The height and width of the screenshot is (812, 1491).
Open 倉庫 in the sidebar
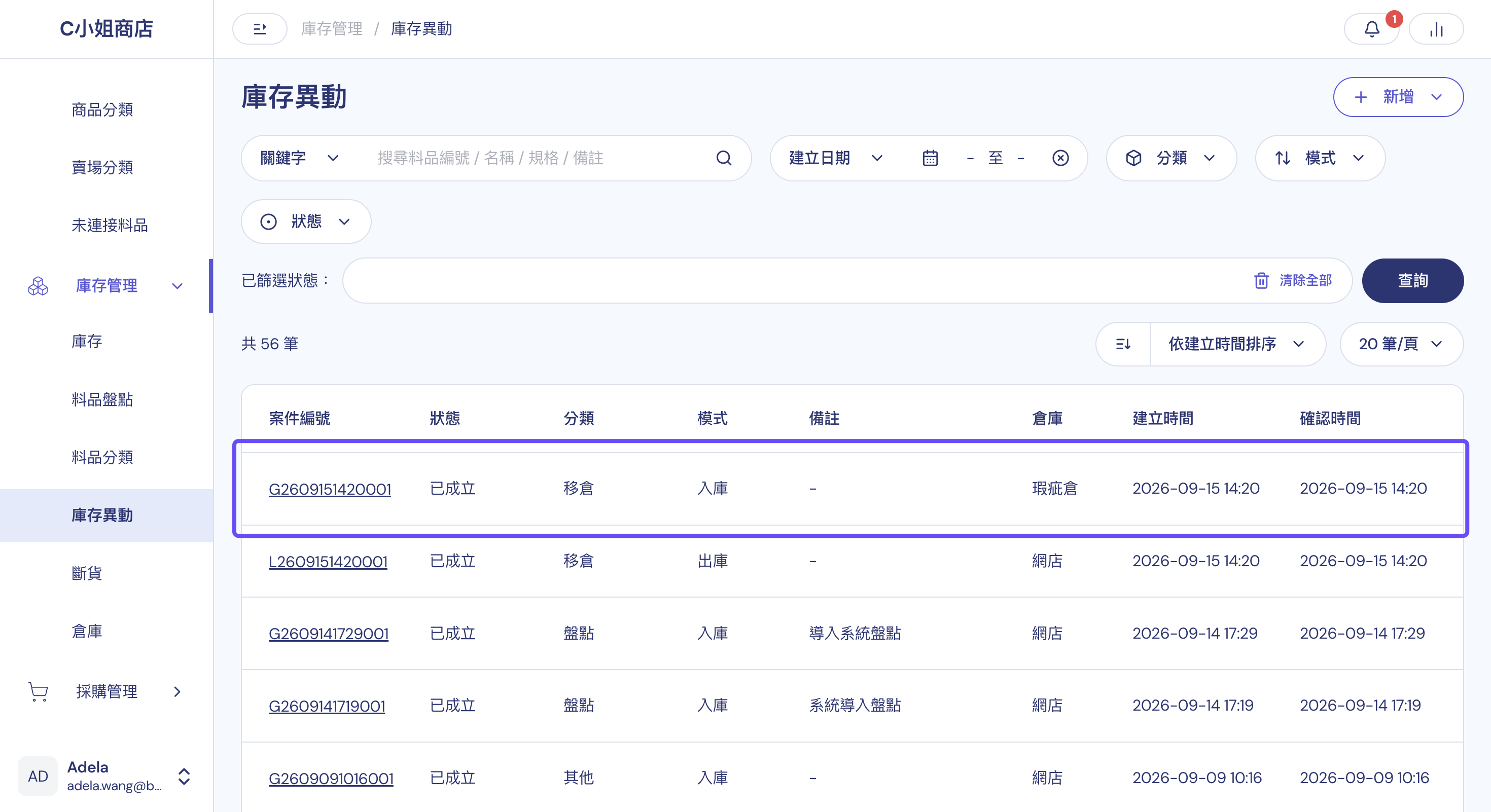pyautogui.click(x=87, y=631)
